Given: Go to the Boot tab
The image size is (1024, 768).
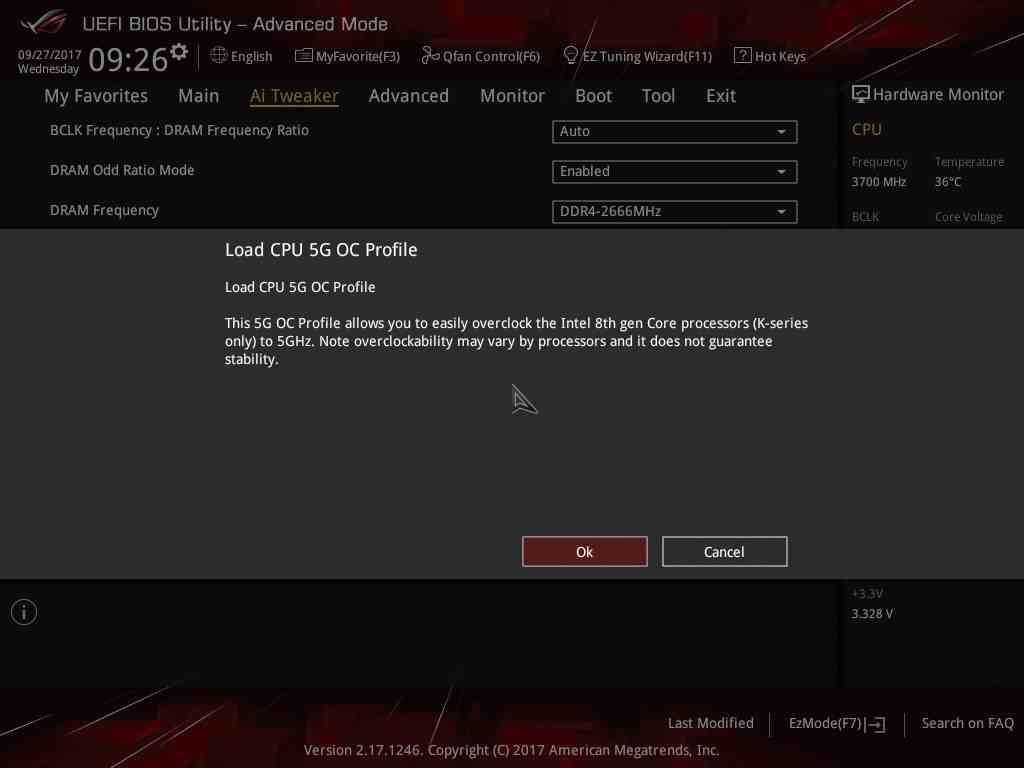Looking at the screenshot, I should point(593,96).
